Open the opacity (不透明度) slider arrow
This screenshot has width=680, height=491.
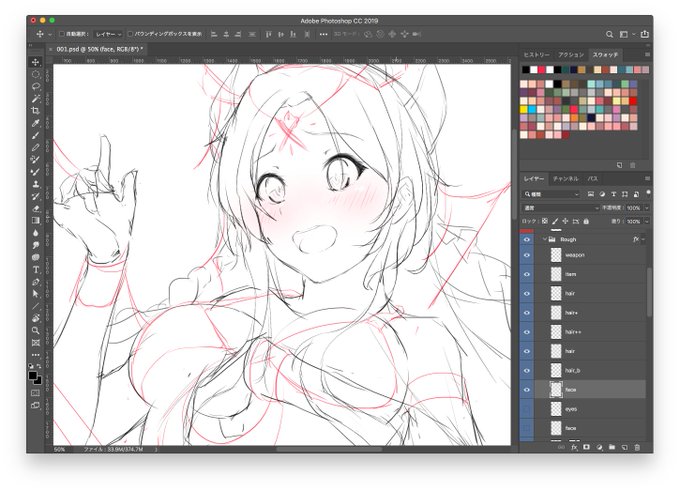click(x=647, y=208)
